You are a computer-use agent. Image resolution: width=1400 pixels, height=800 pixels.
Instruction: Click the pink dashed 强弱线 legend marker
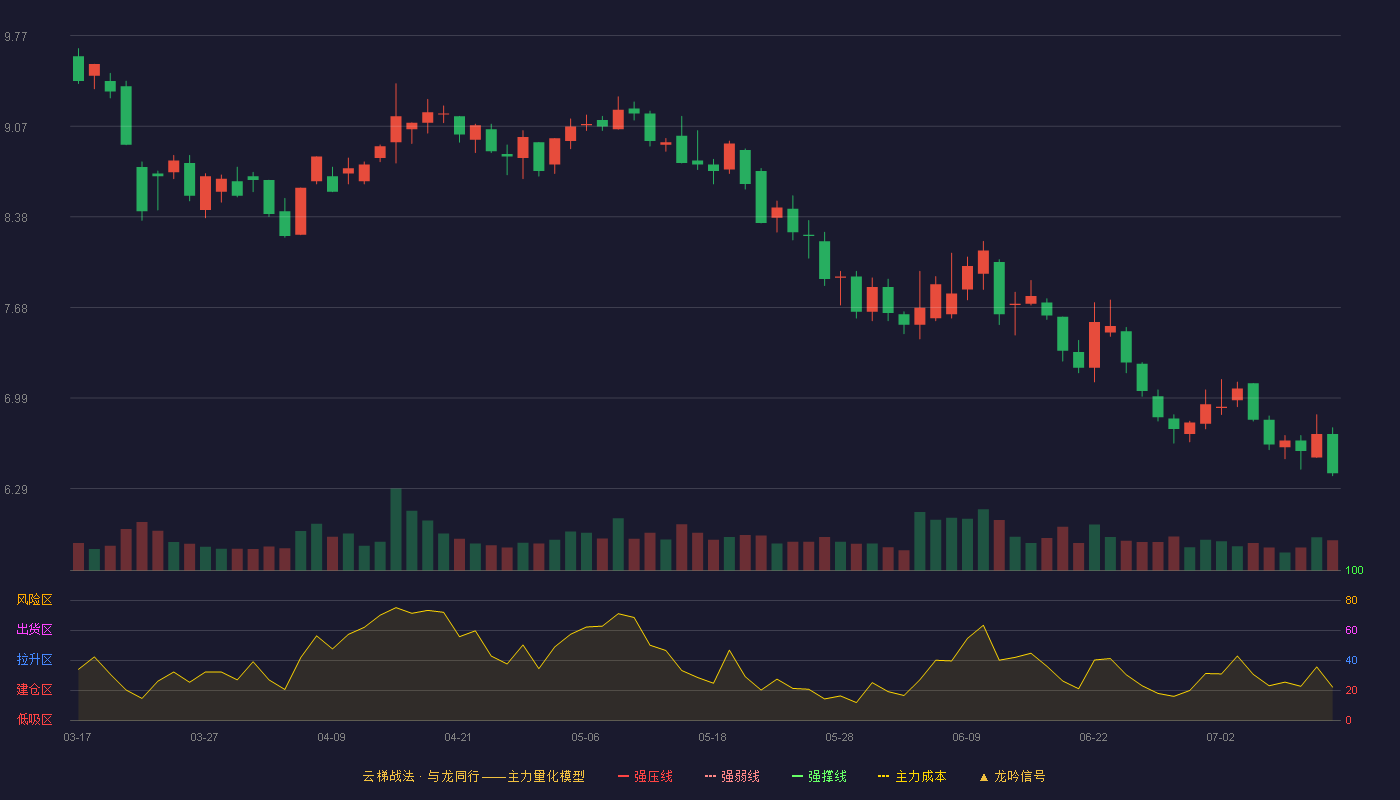pos(710,776)
